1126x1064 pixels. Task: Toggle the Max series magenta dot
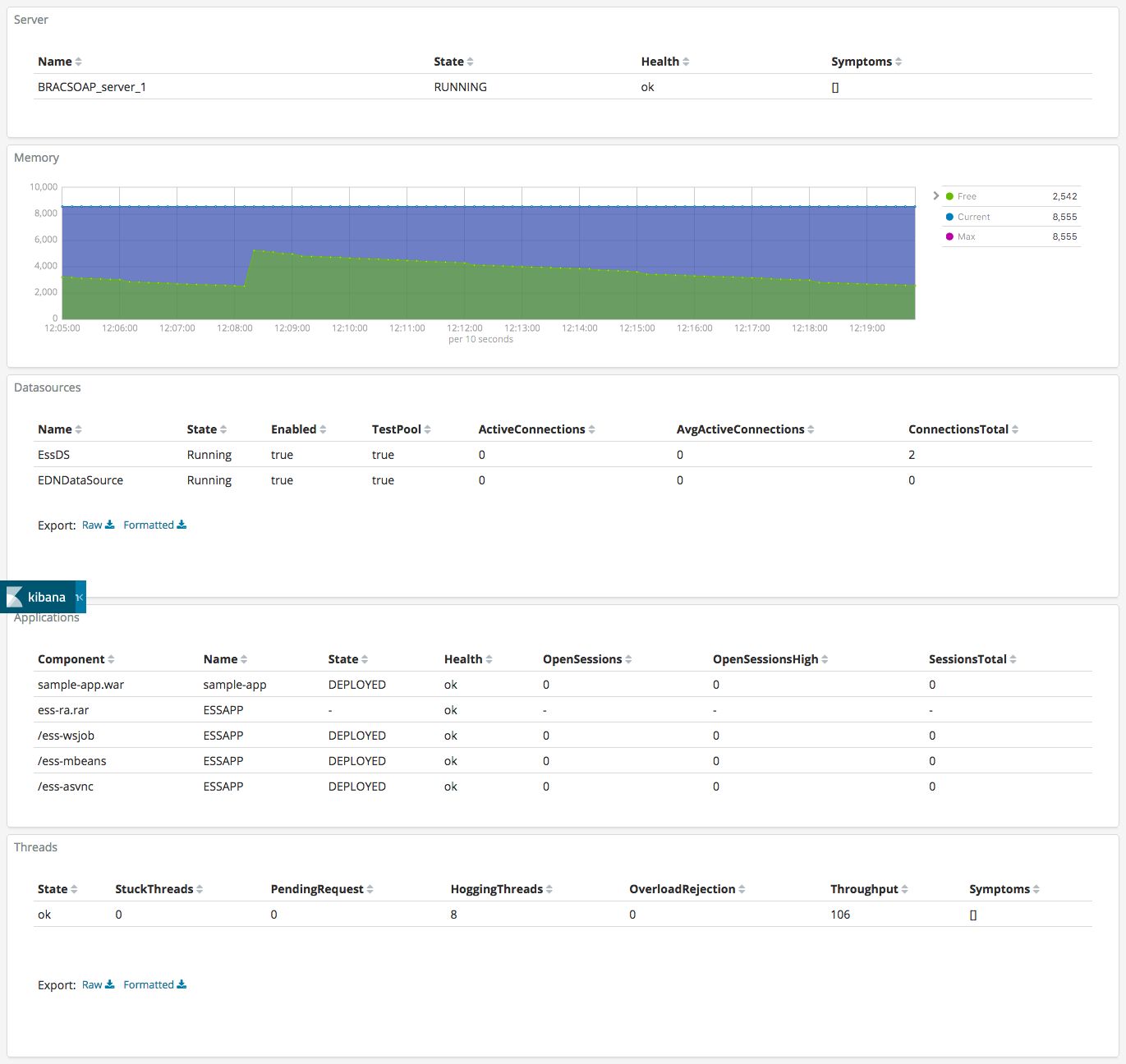point(949,236)
